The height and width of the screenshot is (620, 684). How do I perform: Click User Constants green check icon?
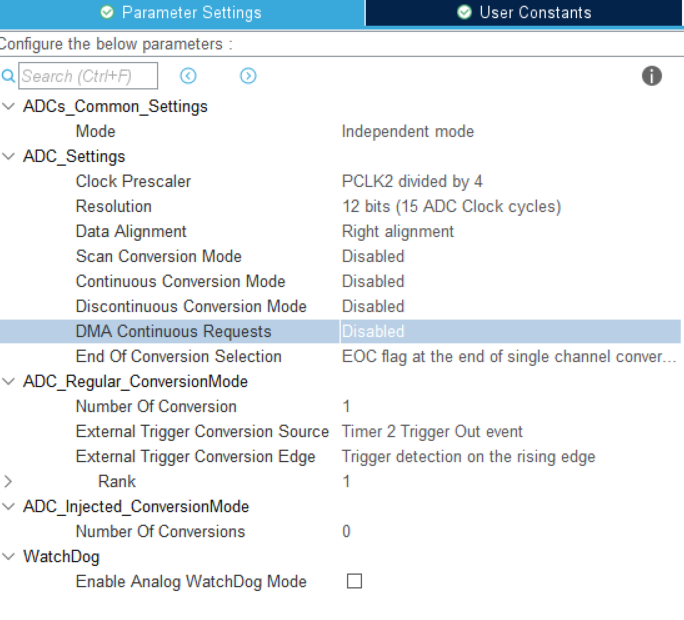[465, 12]
